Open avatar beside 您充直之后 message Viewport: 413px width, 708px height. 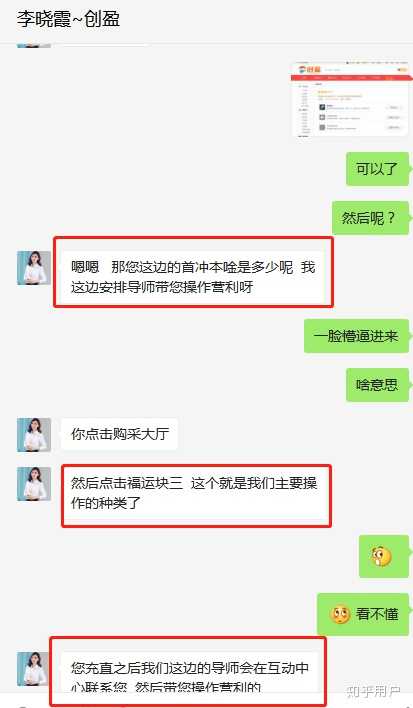click(x=34, y=669)
